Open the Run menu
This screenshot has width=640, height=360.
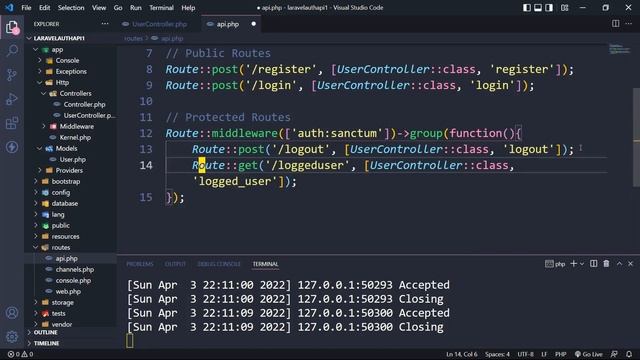coord(136,8)
